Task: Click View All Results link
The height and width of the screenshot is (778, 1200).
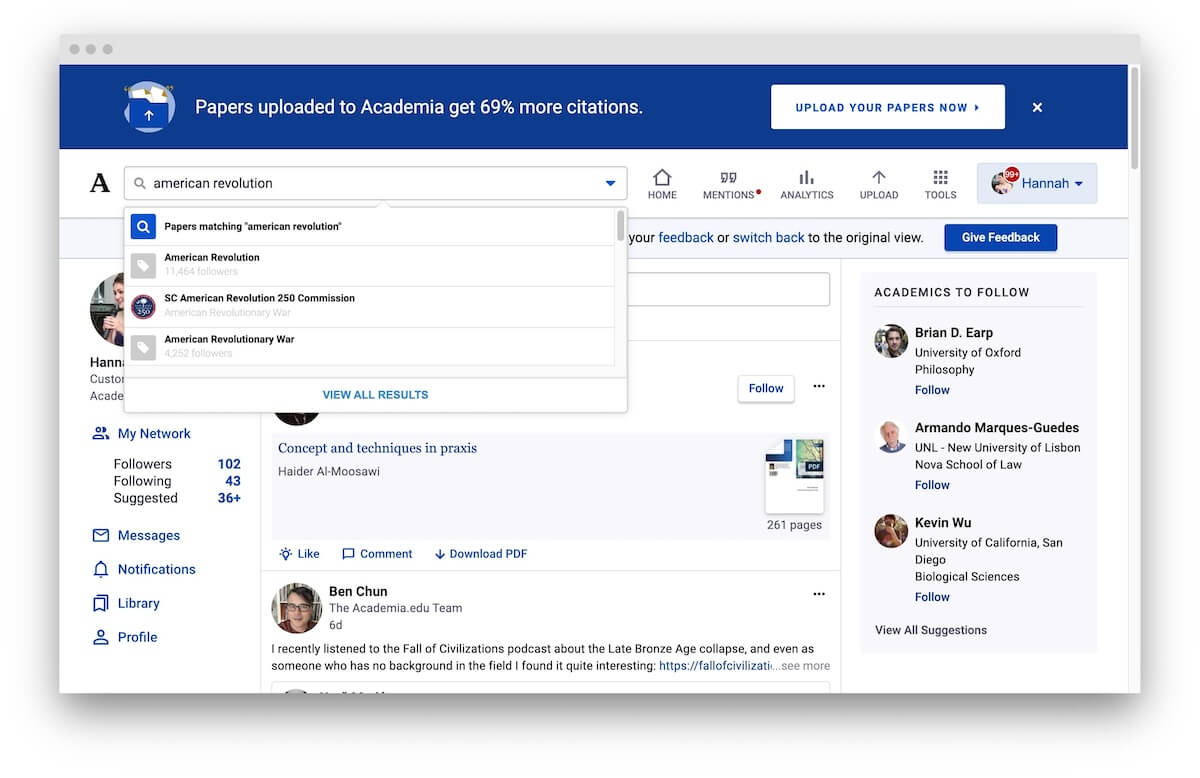Action: 375,395
